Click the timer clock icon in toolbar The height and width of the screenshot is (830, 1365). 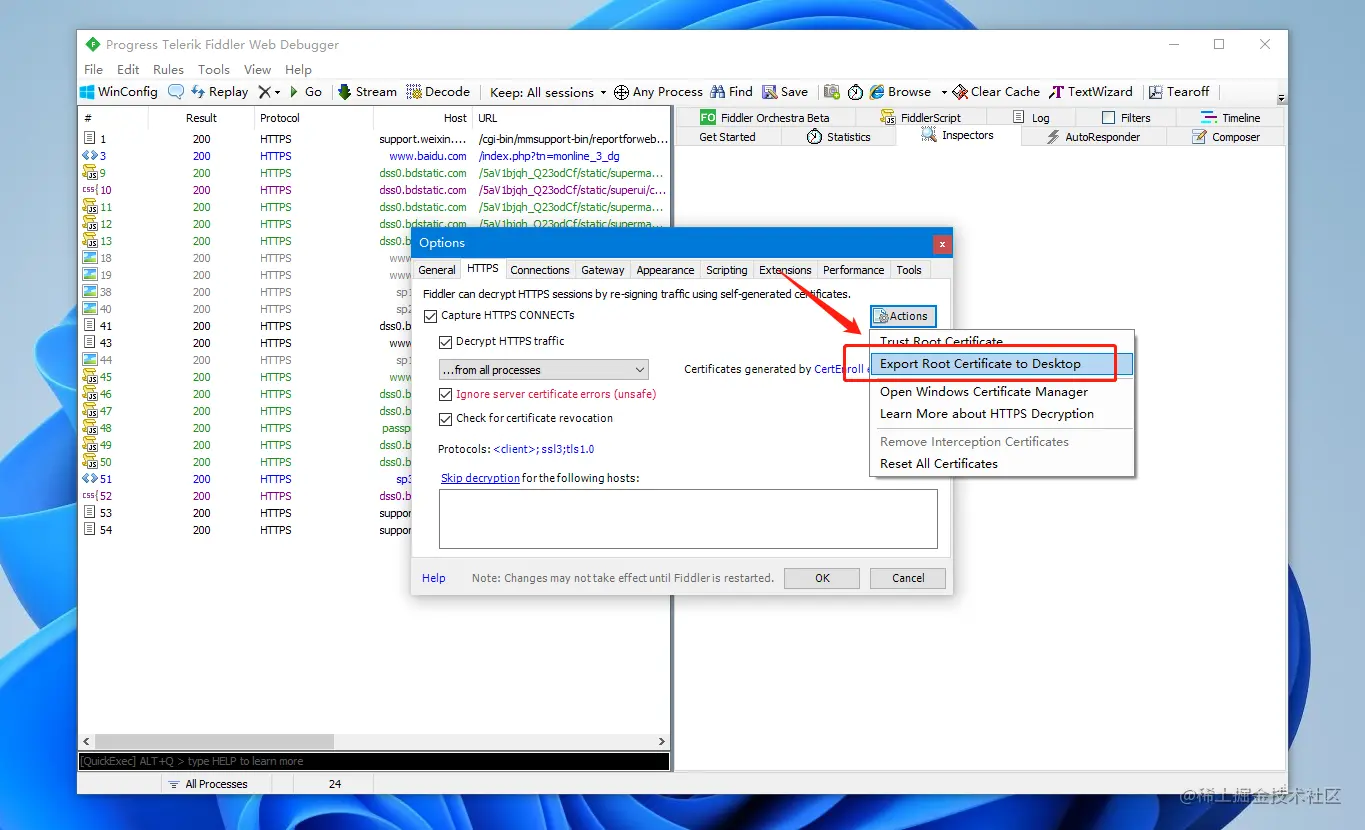tap(856, 91)
